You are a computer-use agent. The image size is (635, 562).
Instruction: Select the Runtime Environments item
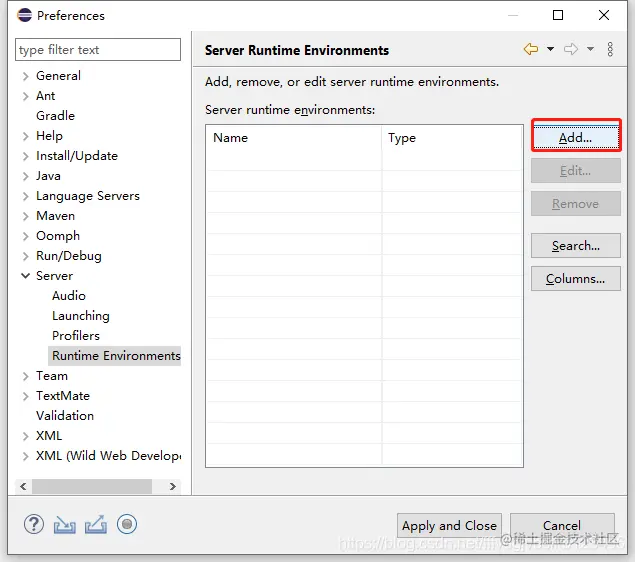pyautogui.click(x=115, y=356)
